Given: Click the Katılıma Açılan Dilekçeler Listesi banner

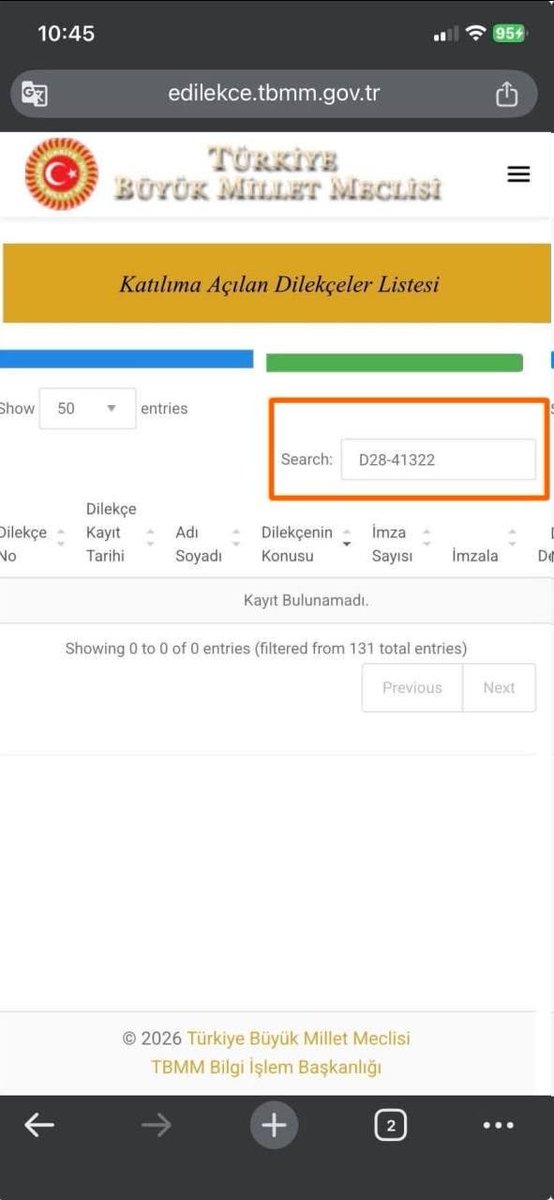Looking at the screenshot, I should pyautogui.click(x=277, y=283).
